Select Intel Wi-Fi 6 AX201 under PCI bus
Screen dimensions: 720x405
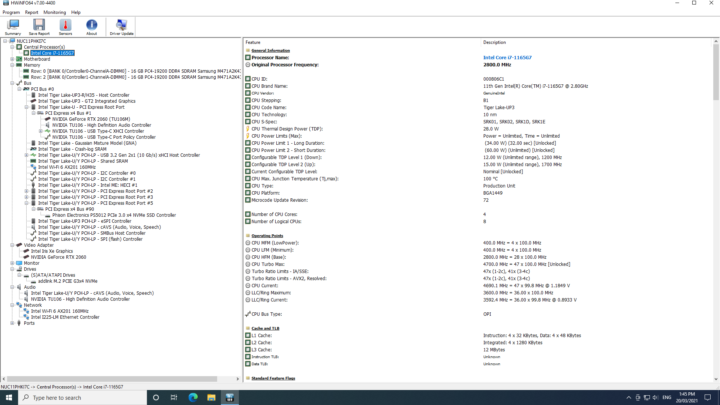point(67,167)
